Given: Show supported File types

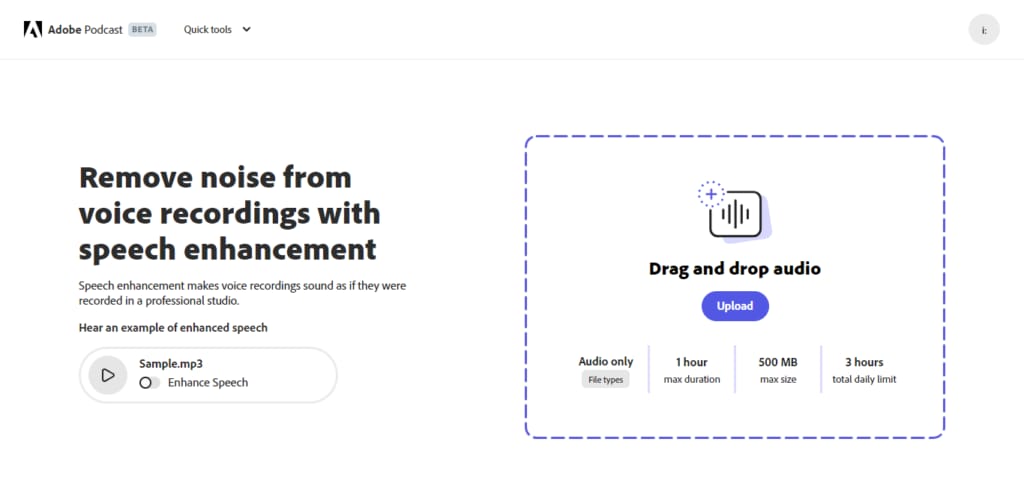Looking at the screenshot, I should pos(605,379).
